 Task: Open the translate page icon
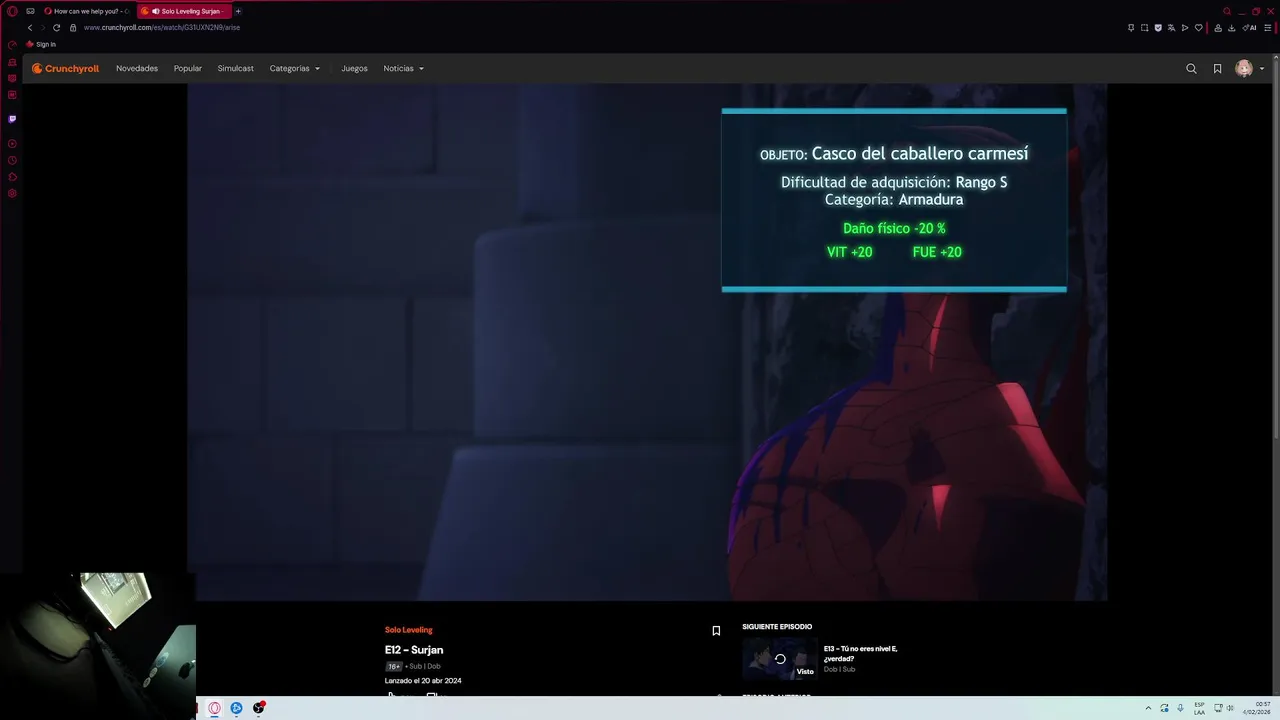(1171, 28)
